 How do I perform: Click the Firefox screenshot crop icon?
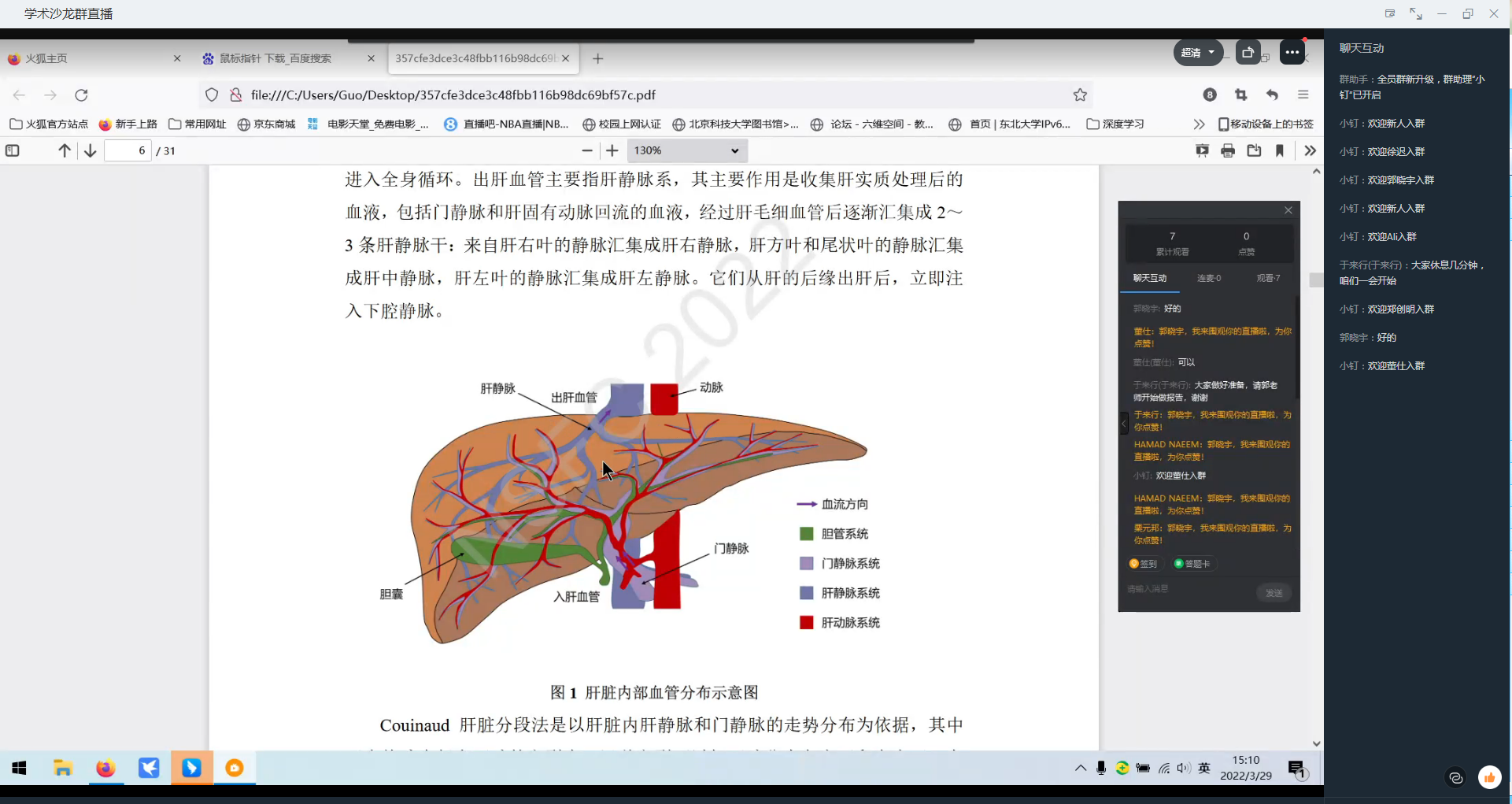[x=1241, y=95]
